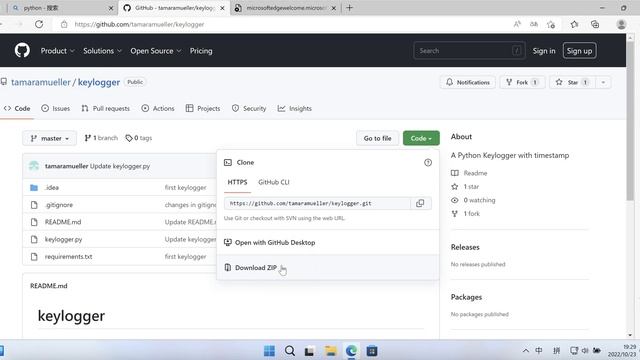The width and height of the screenshot is (640, 360).
Task: Open the keylogger.py file
Action: pyautogui.click(x=63, y=239)
